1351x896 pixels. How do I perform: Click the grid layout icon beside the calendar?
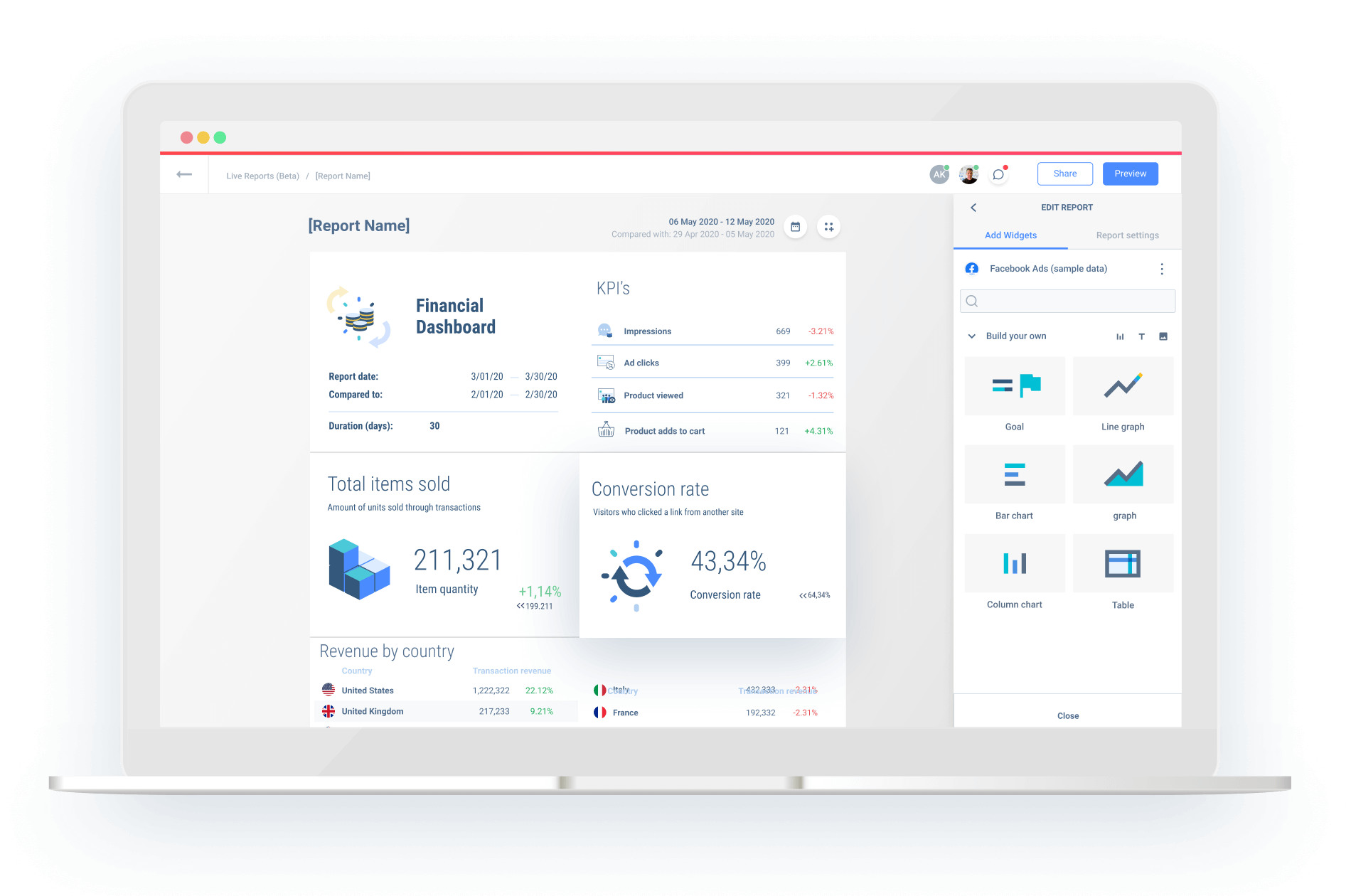(828, 227)
